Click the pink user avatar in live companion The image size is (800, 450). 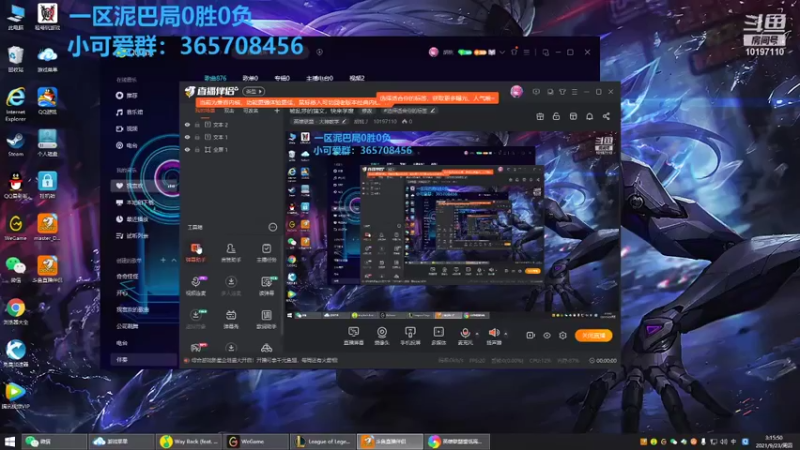[516, 92]
